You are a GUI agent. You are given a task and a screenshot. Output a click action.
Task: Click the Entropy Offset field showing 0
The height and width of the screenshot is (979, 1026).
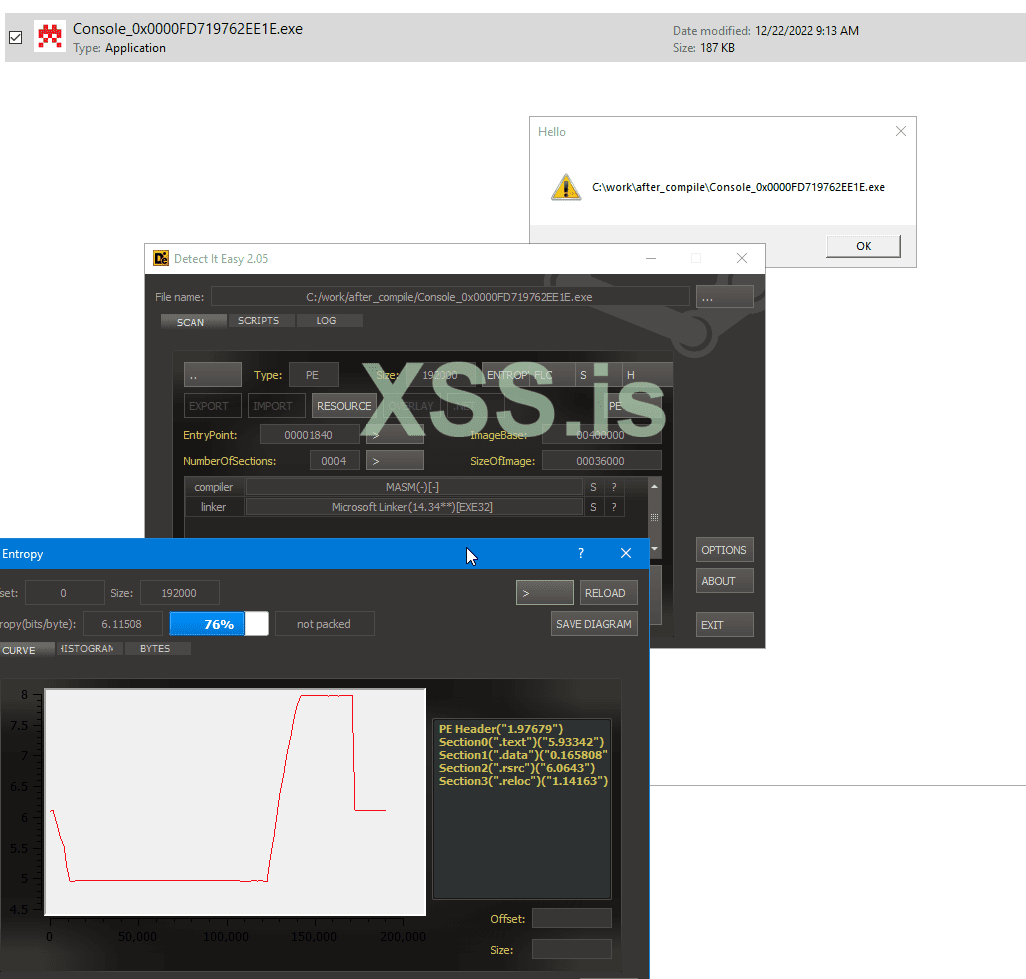64,593
